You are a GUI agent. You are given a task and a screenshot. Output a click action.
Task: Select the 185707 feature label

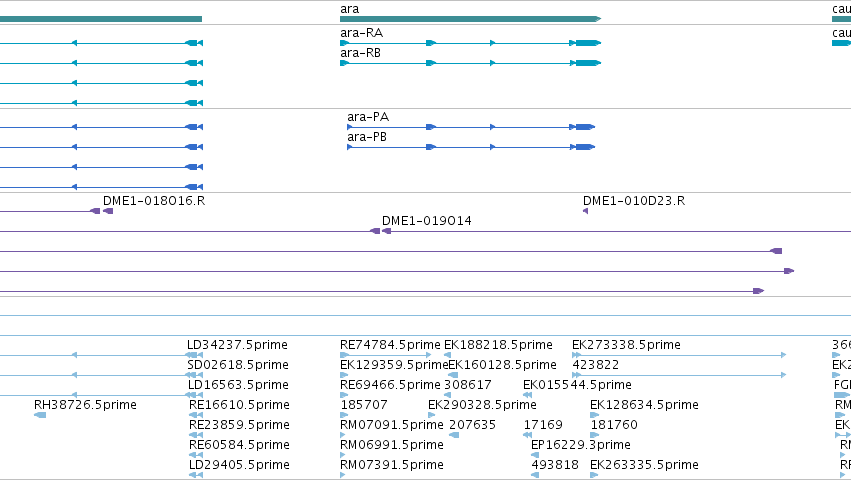pos(364,405)
